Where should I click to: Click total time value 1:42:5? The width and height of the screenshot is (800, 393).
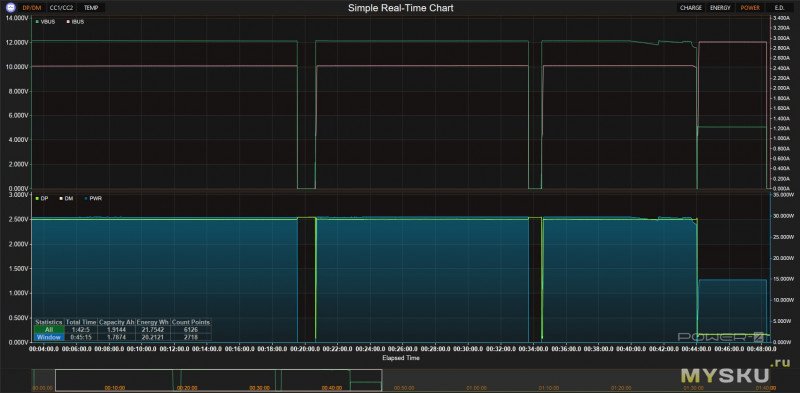(x=81, y=330)
